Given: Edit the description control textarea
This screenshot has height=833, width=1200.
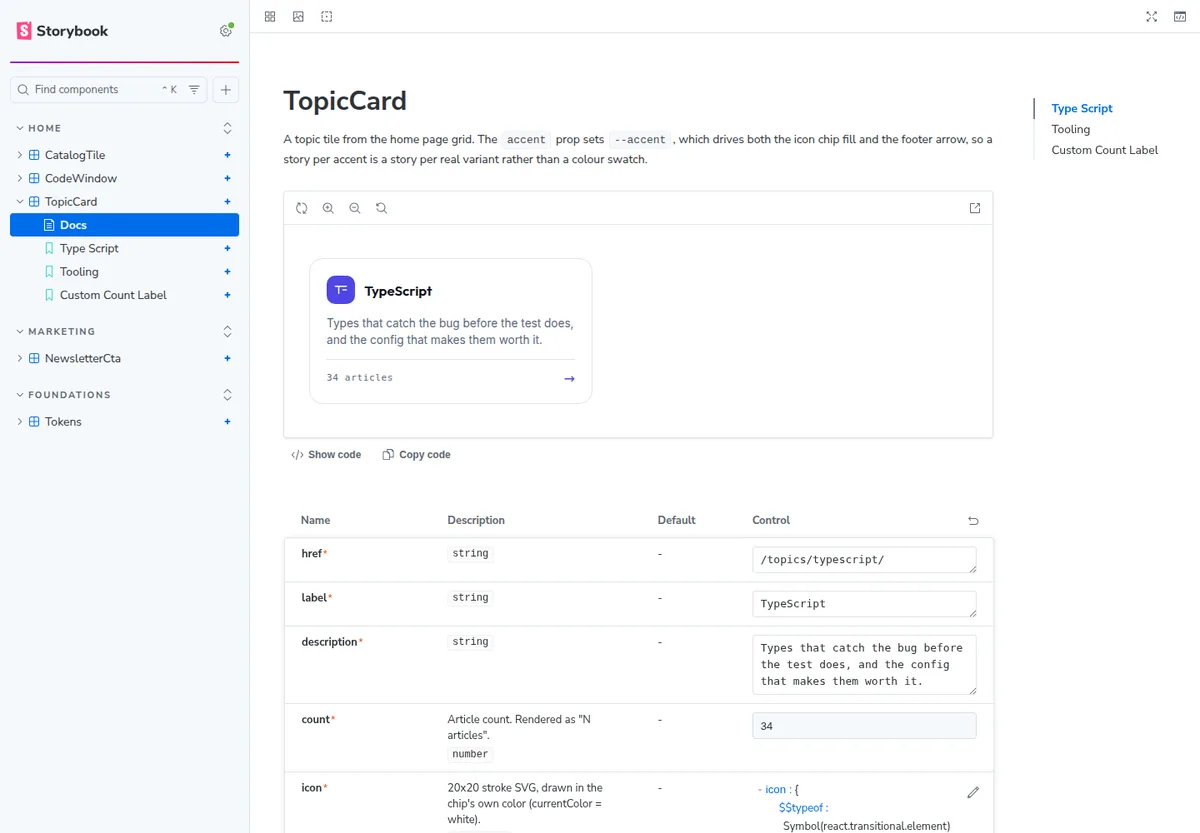Looking at the screenshot, I should (864, 665).
